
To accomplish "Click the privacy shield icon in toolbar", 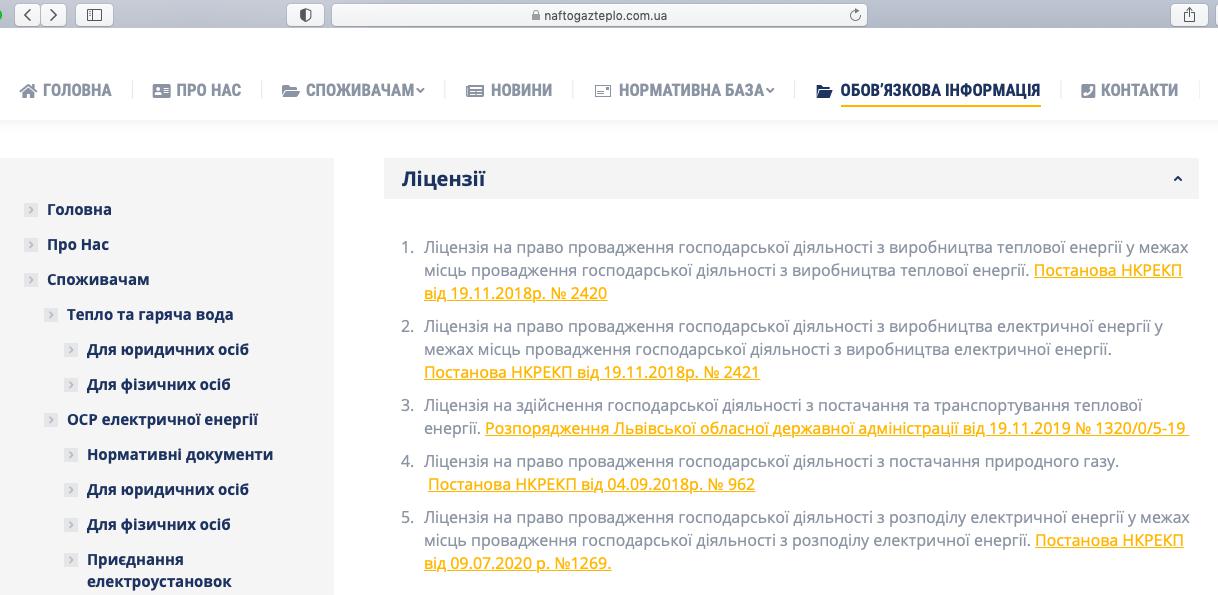I will pos(305,15).
